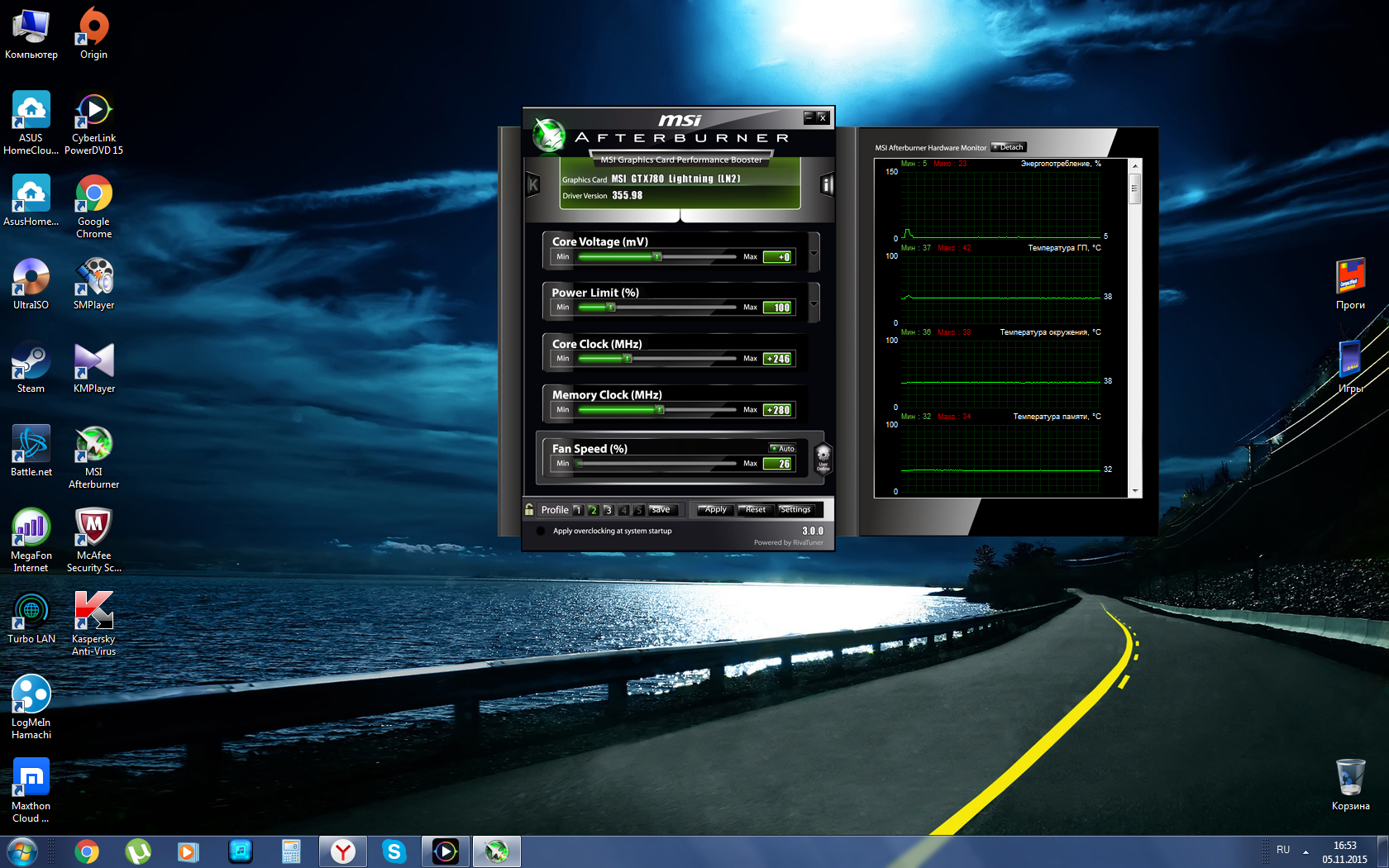Select profile slot 5

pos(638,510)
